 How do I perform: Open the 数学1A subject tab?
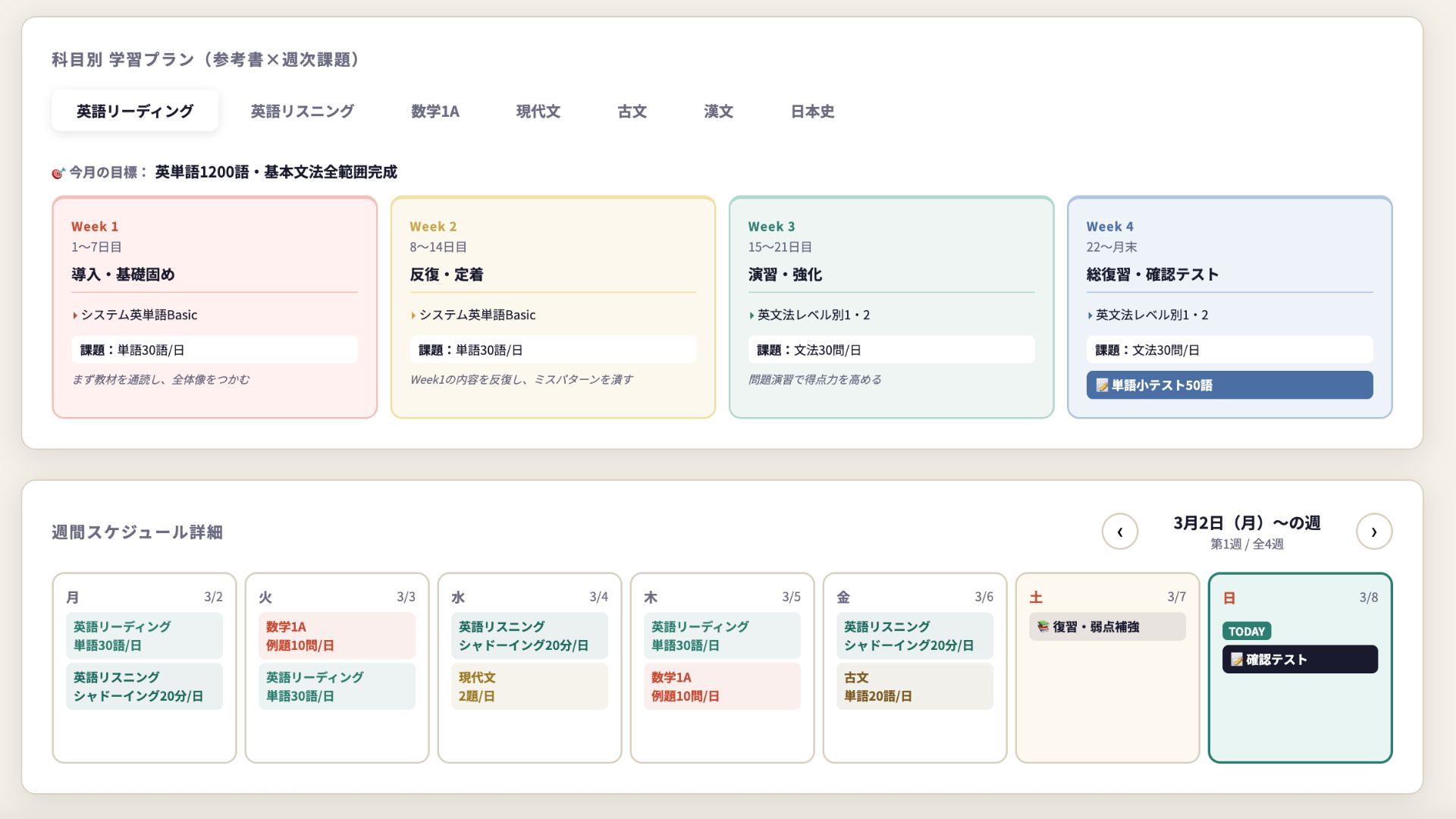436,111
